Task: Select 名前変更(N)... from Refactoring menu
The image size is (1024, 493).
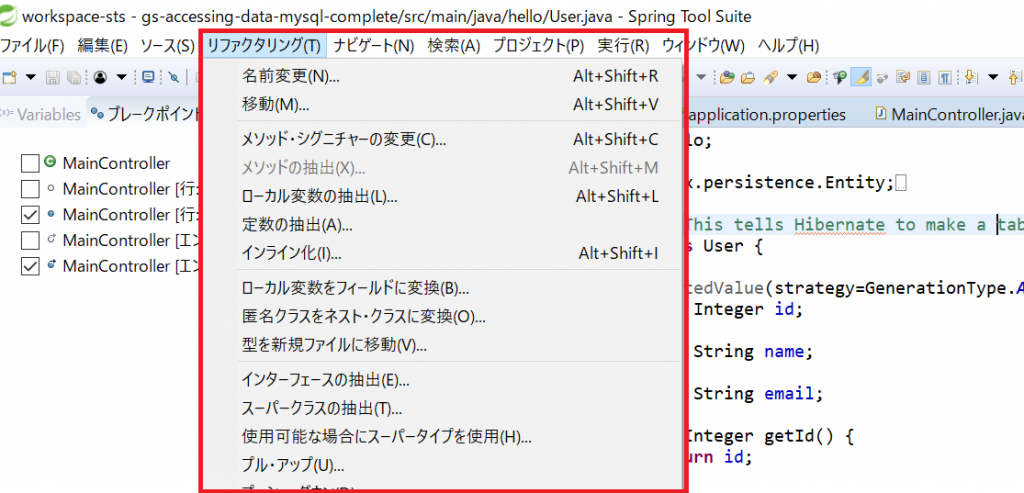Action: click(x=291, y=76)
